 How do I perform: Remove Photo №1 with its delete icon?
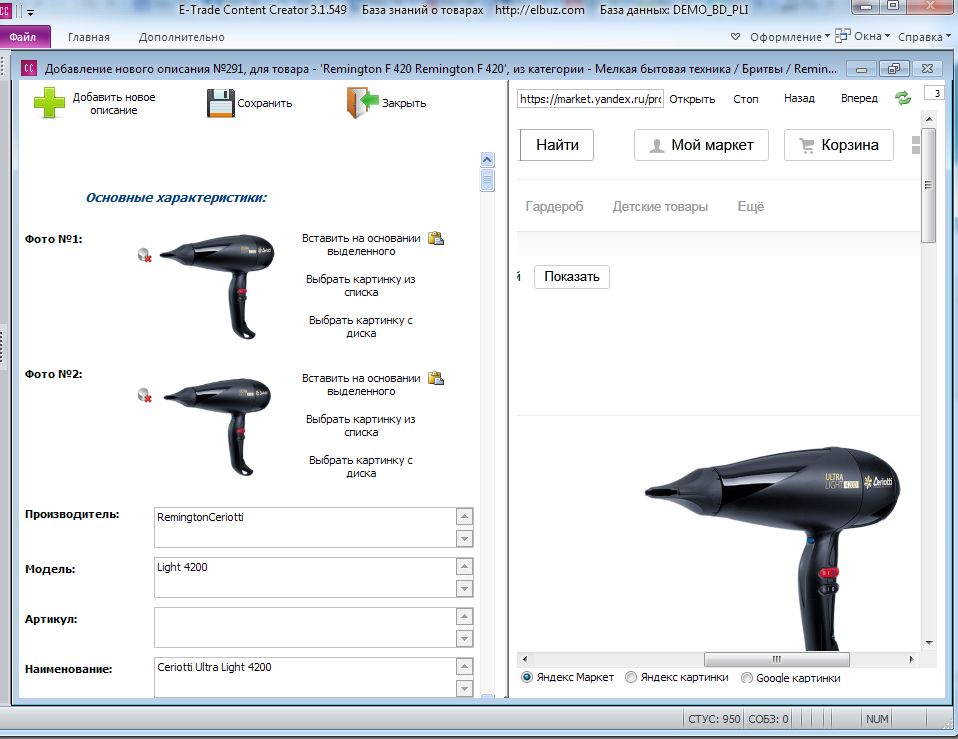[x=145, y=255]
